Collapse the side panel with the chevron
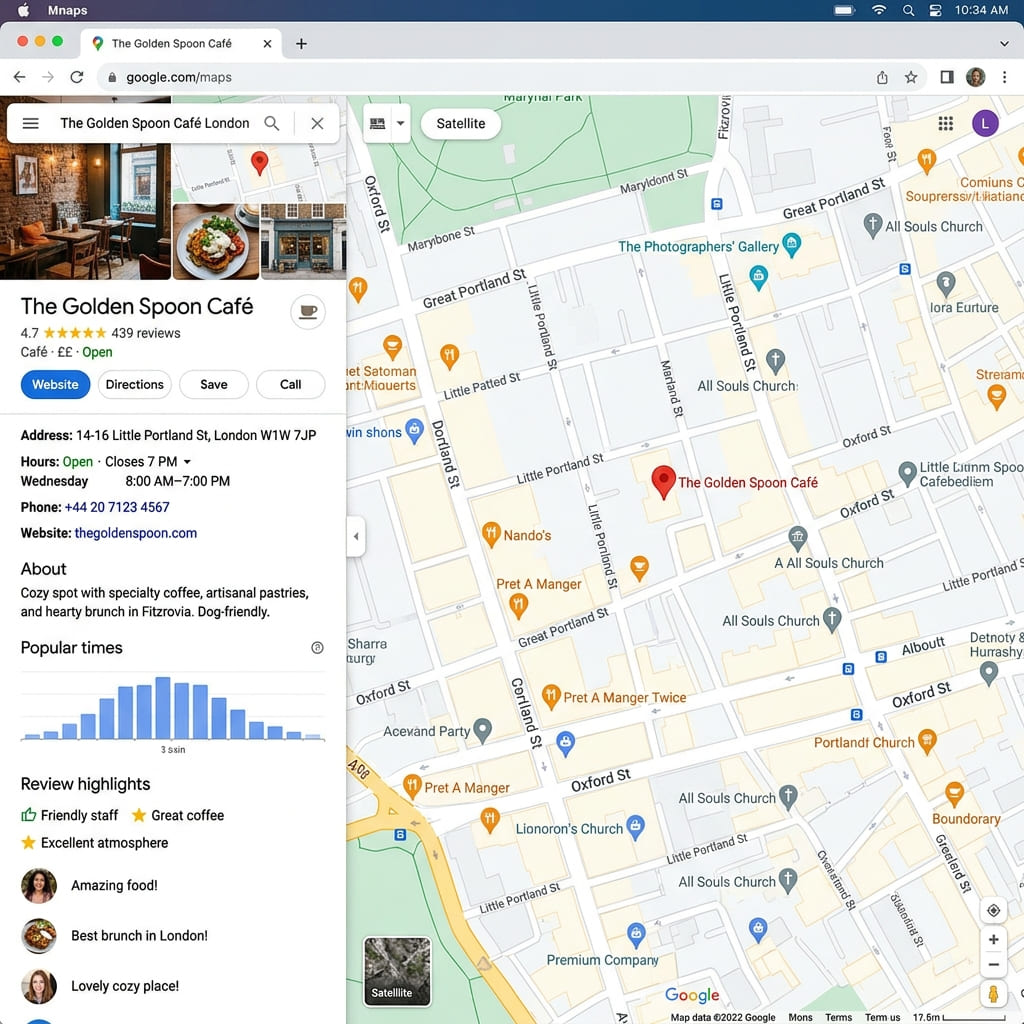 356,537
